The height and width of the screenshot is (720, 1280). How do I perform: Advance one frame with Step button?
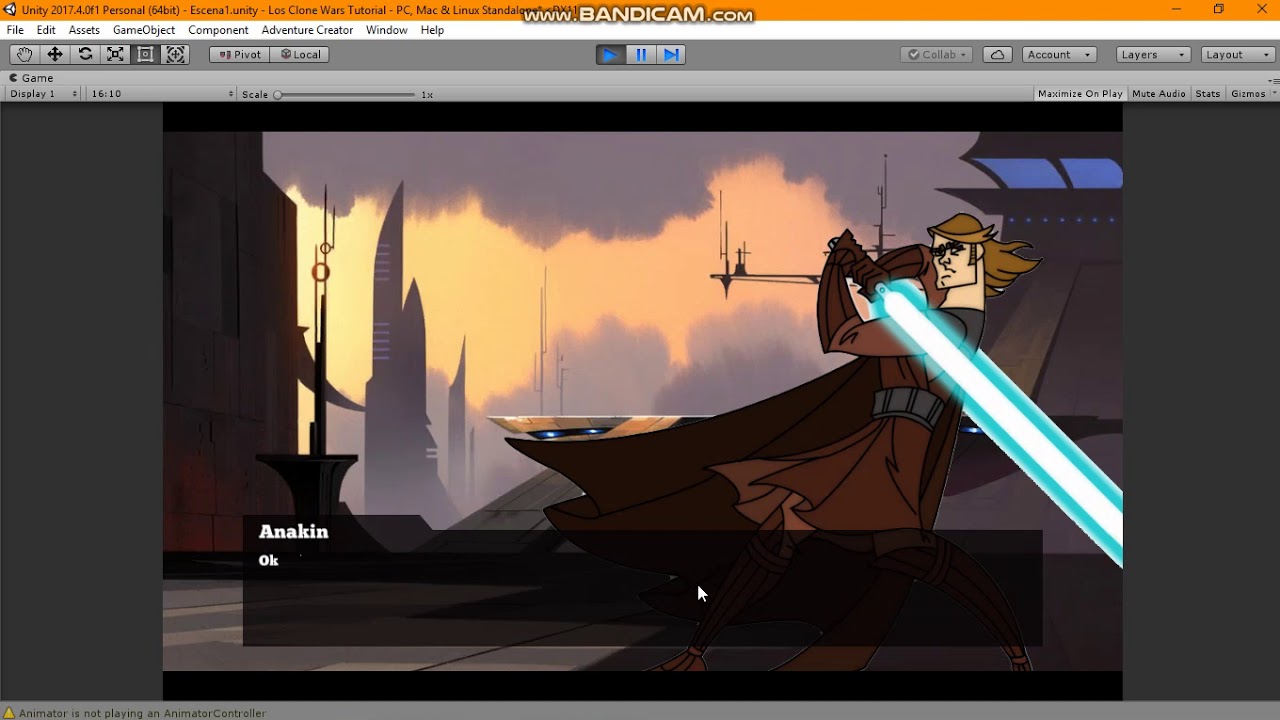click(x=672, y=55)
